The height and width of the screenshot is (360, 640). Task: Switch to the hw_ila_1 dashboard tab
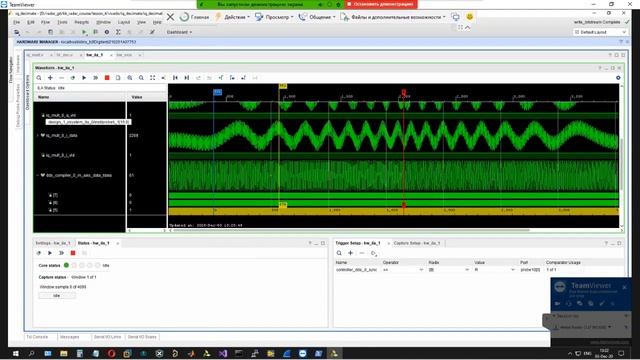95,55
